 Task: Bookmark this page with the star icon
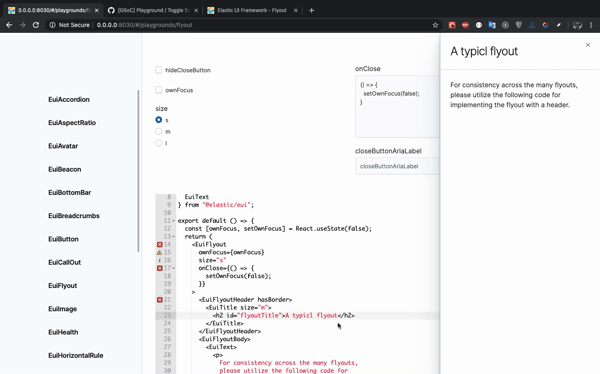[x=435, y=25]
